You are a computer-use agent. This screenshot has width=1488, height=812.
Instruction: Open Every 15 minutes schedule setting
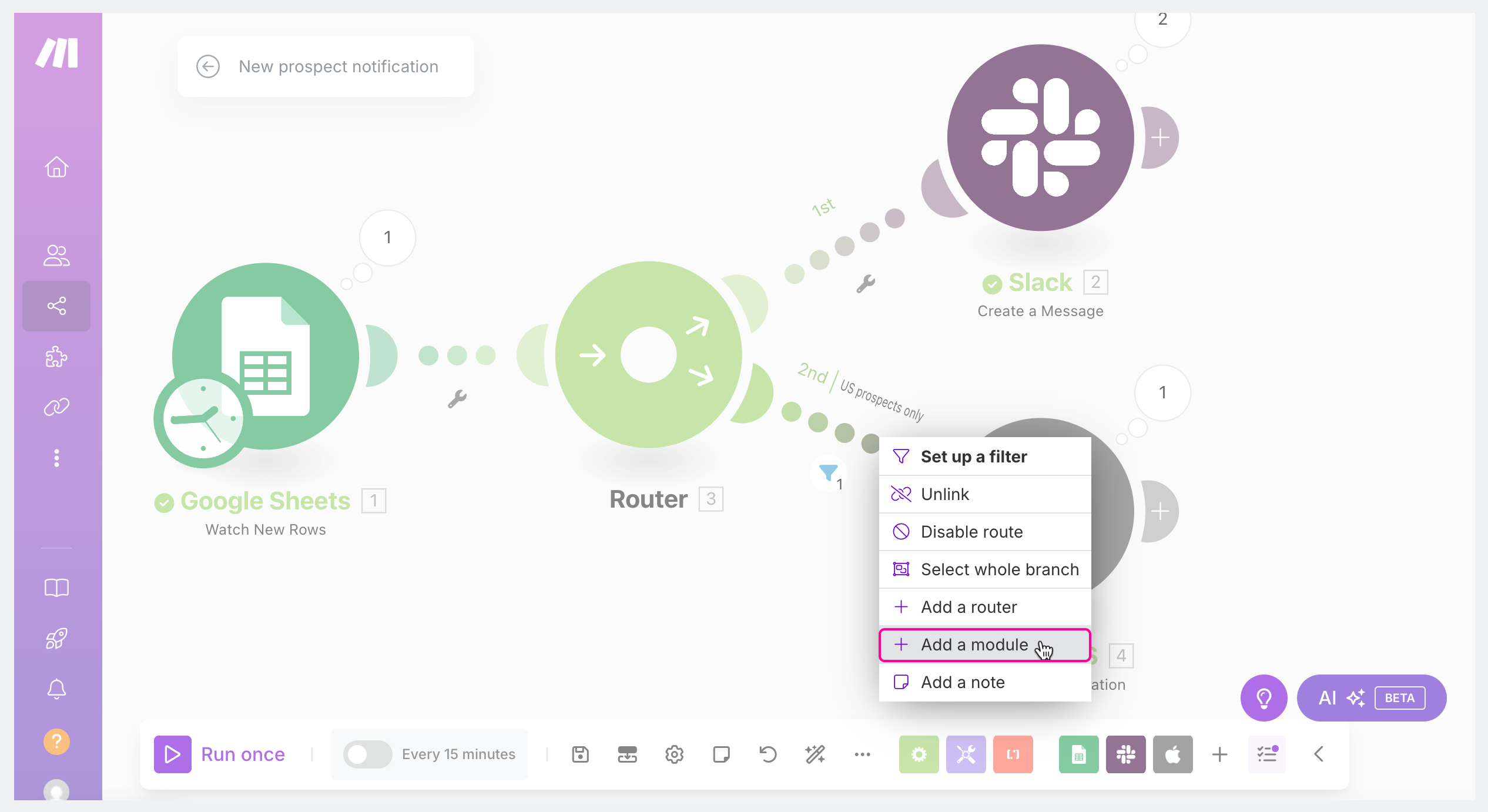tap(458, 754)
